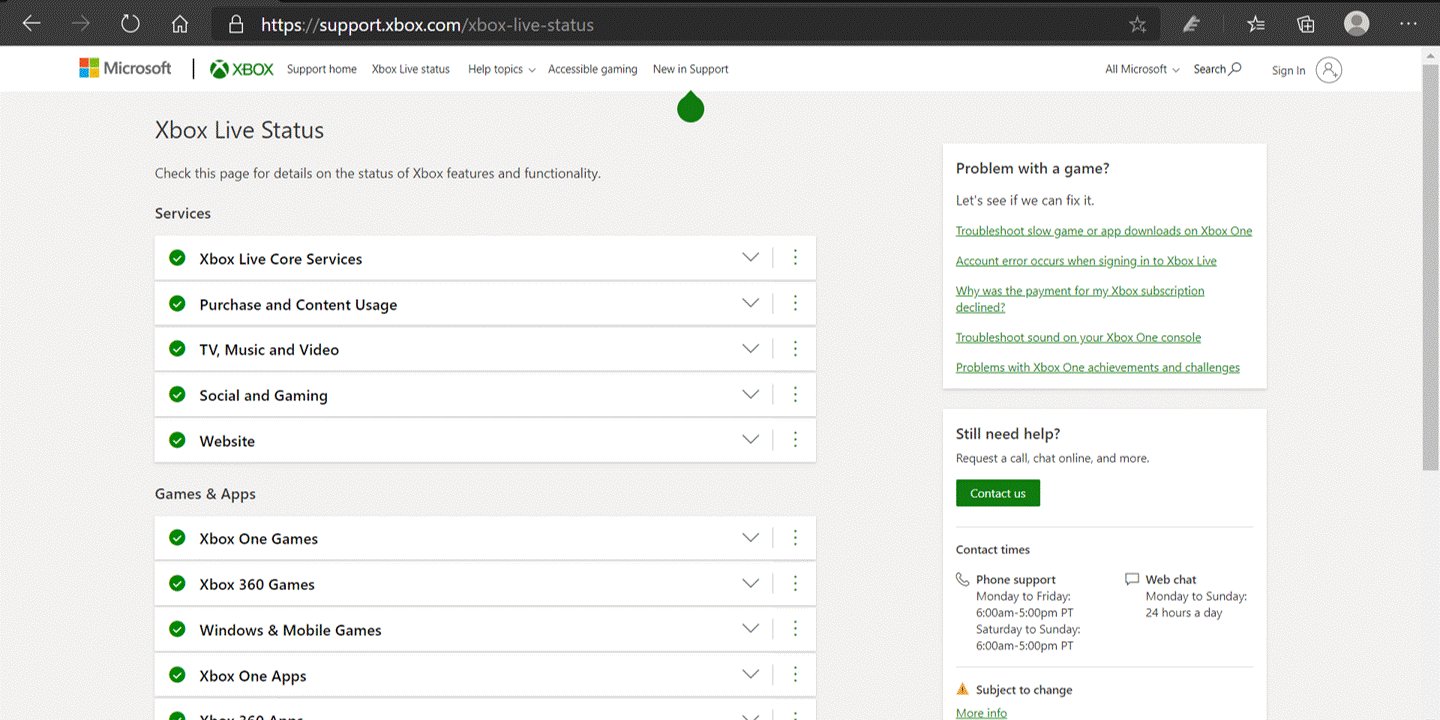Viewport: 1440px width, 720px height.
Task: Click the browser back arrow
Action: pyautogui.click(x=32, y=23)
